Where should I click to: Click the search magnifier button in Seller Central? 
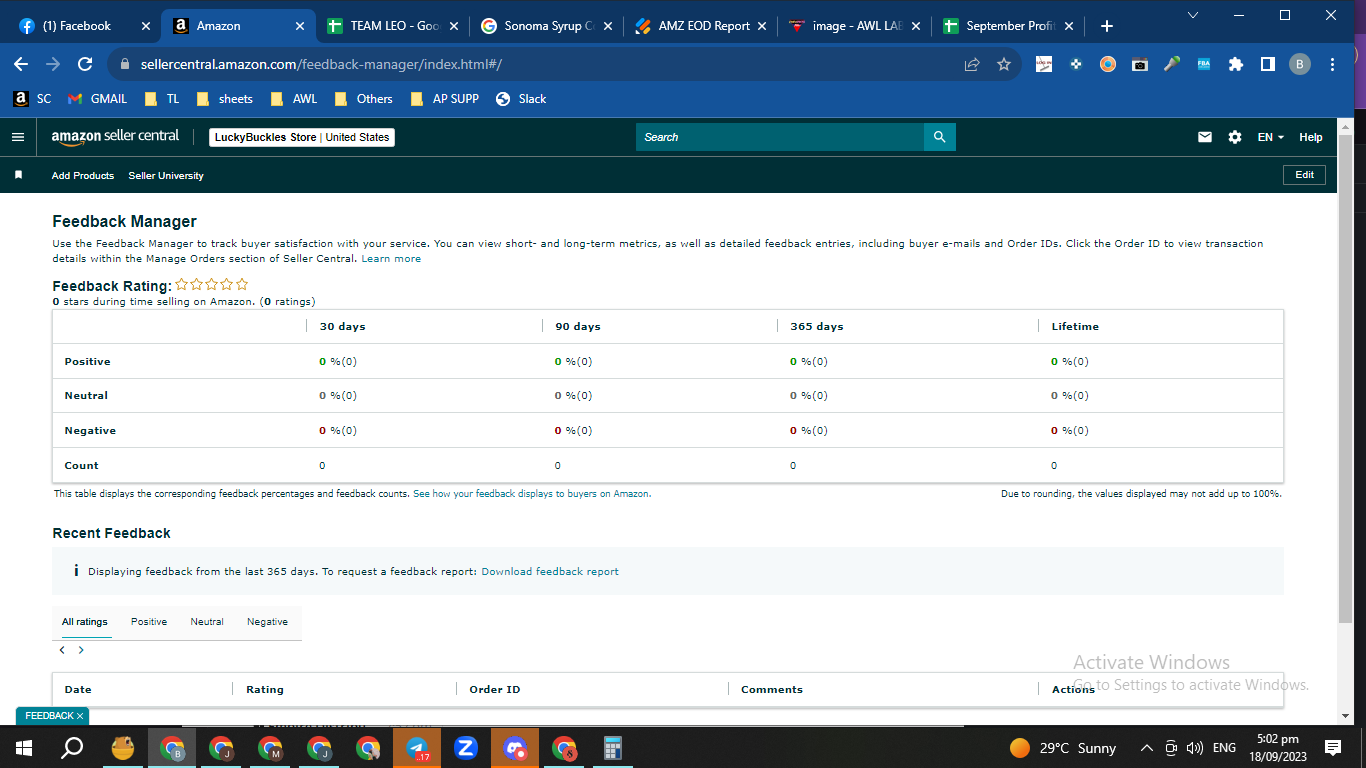click(940, 137)
